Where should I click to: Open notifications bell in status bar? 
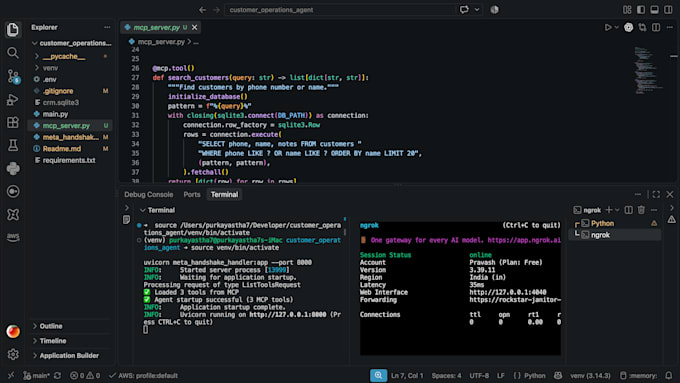click(669, 376)
